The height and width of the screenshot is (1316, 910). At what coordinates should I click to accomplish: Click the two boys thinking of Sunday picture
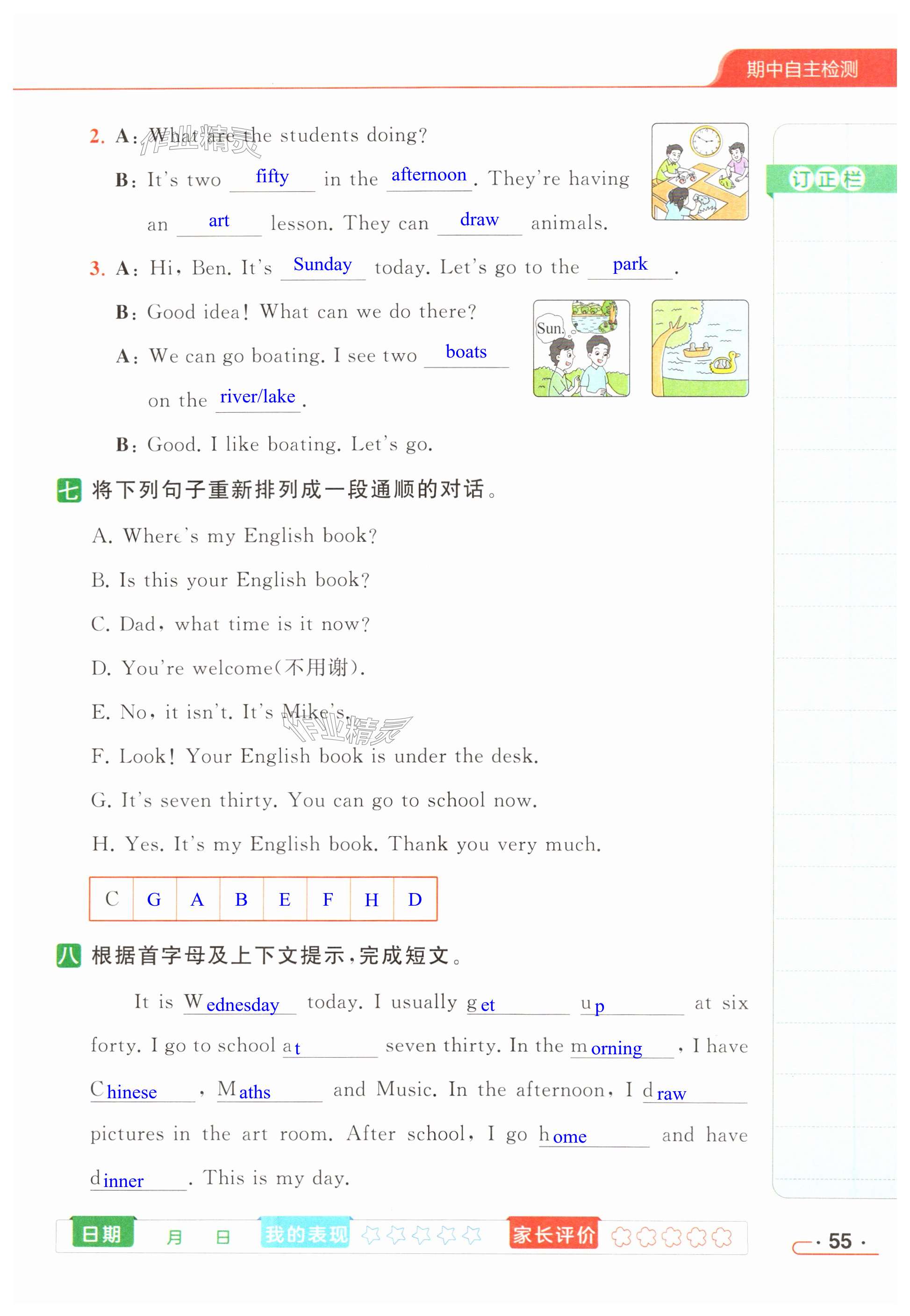click(x=581, y=348)
